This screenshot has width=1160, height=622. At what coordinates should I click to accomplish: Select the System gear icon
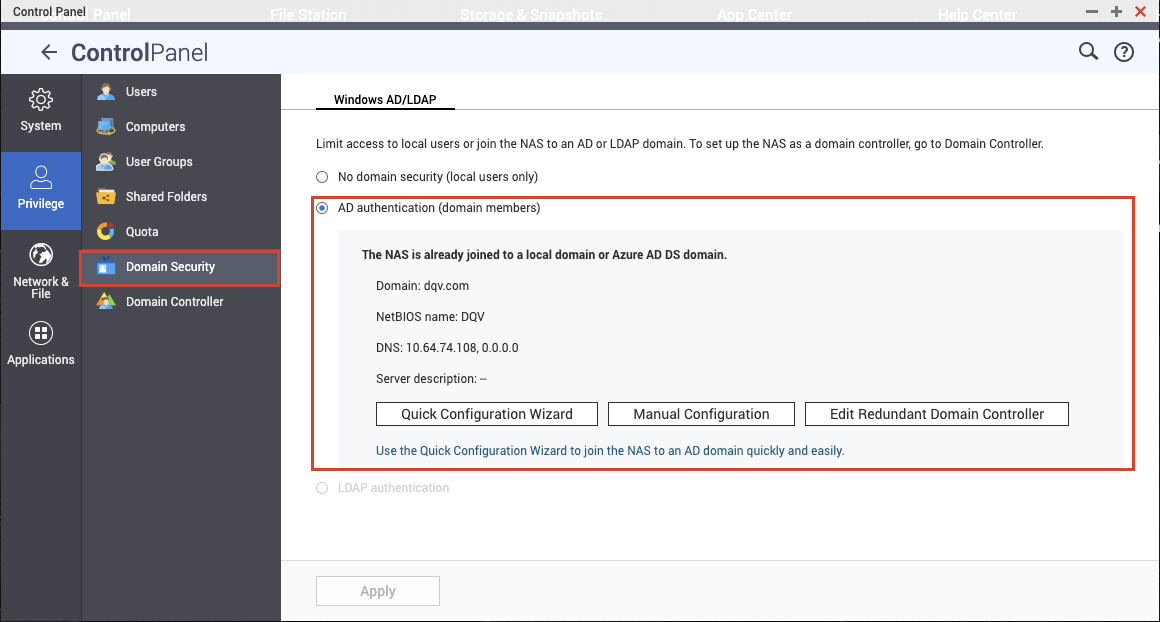tap(41, 100)
